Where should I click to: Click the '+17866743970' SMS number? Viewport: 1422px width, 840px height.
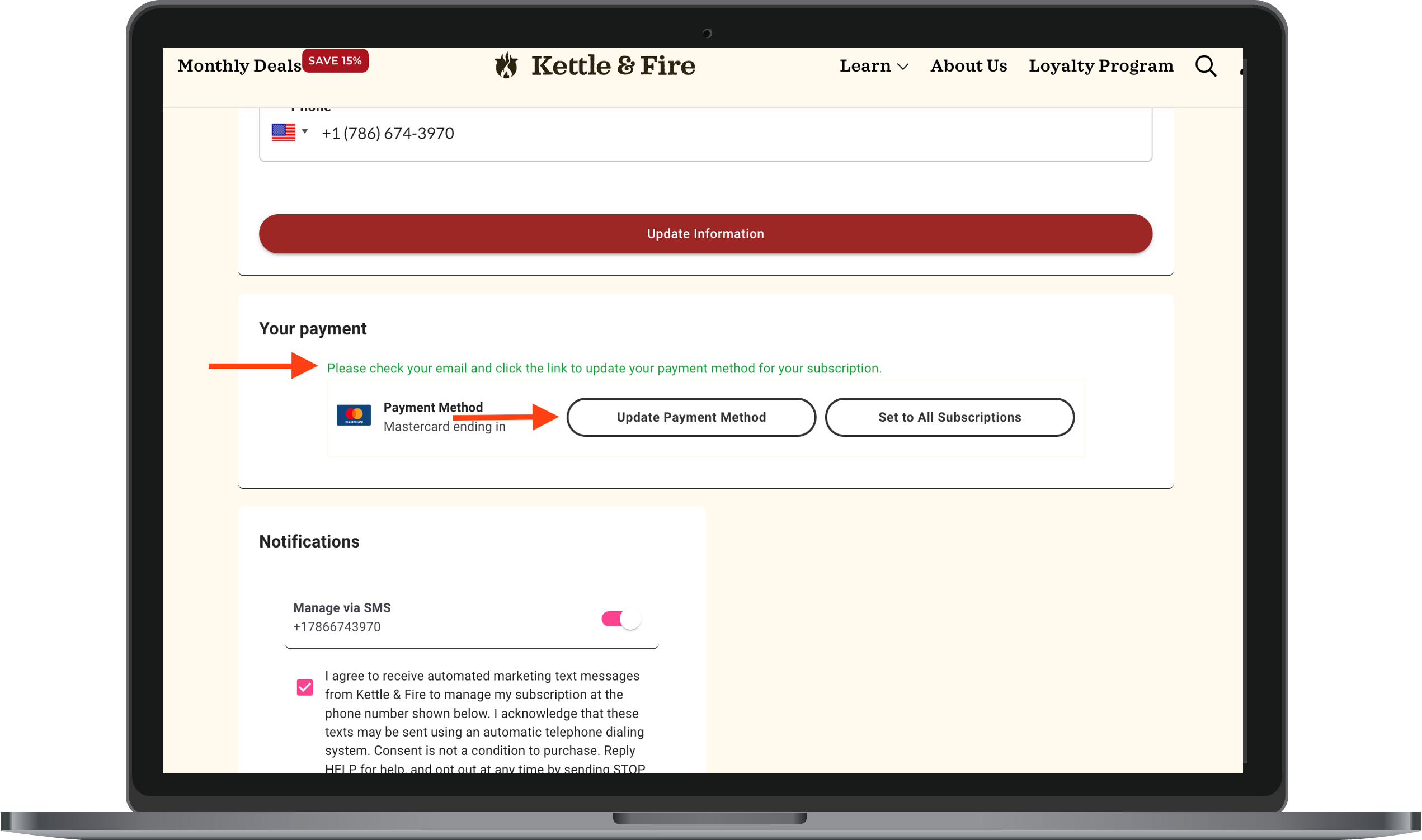[337, 627]
